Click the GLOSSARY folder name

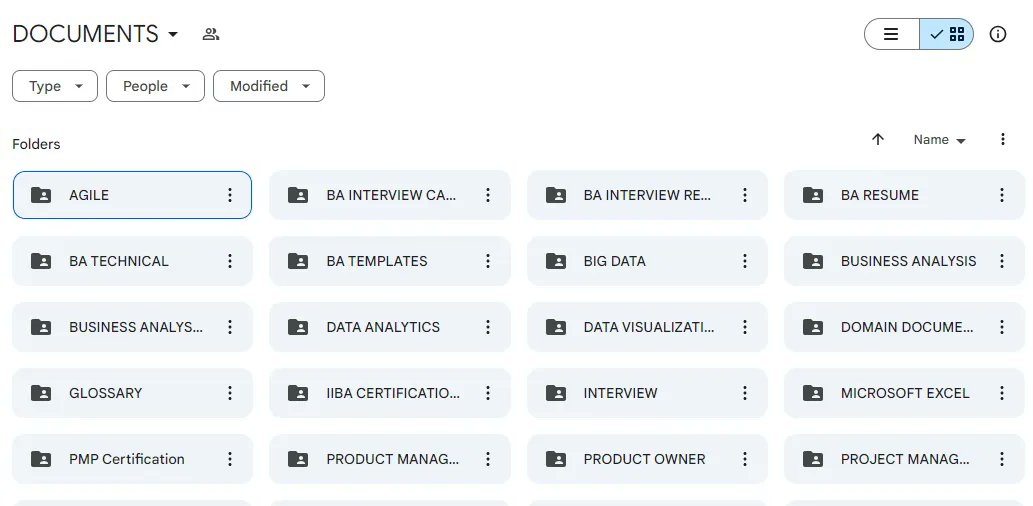[x=105, y=393]
